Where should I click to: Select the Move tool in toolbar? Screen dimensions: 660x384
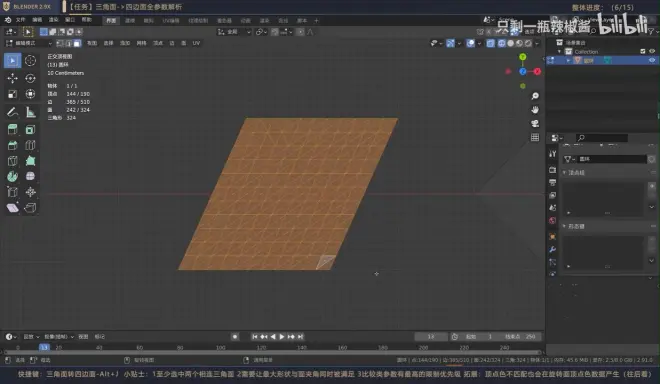[12, 78]
